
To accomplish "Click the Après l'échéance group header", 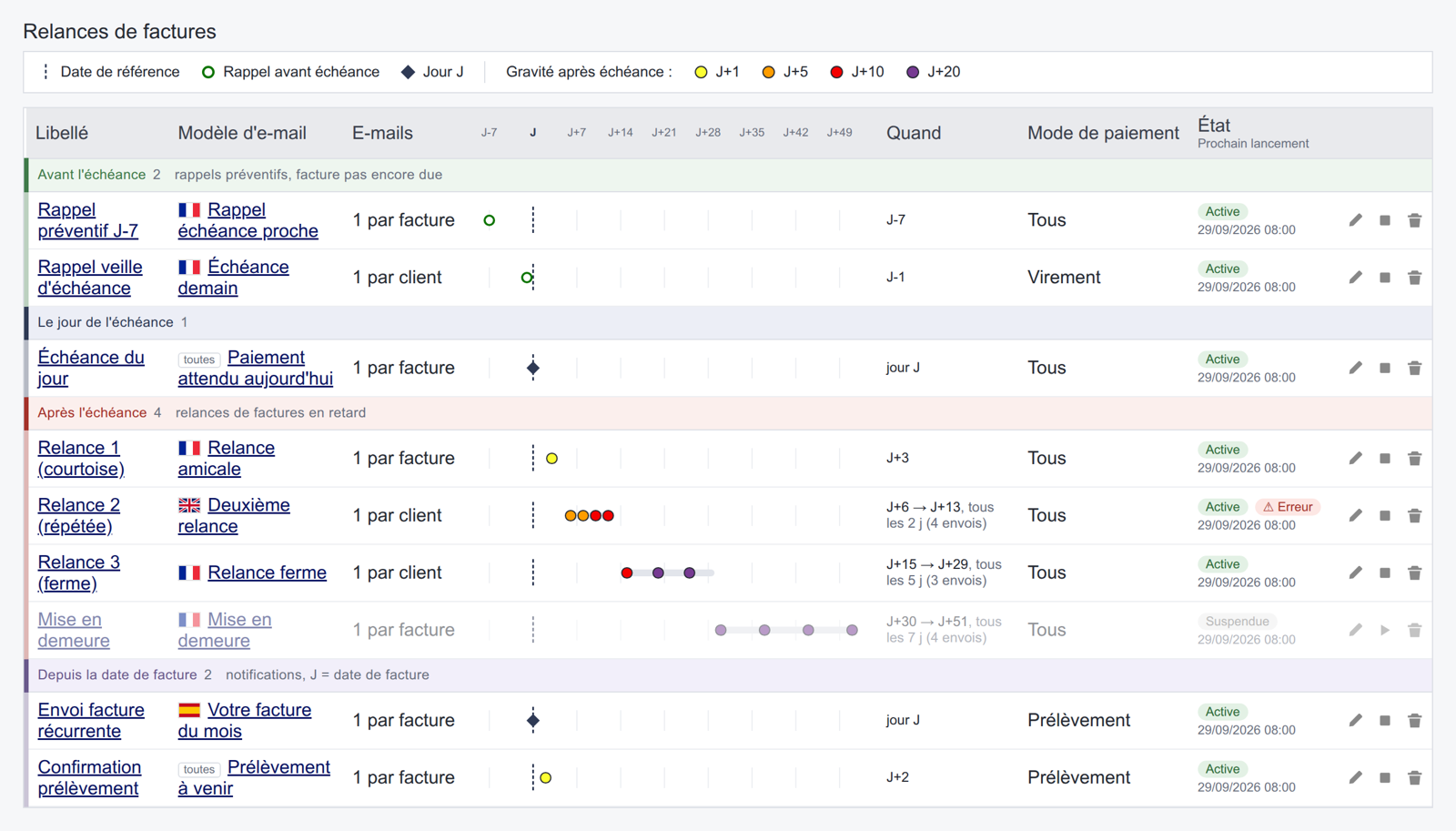I will coord(728,412).
